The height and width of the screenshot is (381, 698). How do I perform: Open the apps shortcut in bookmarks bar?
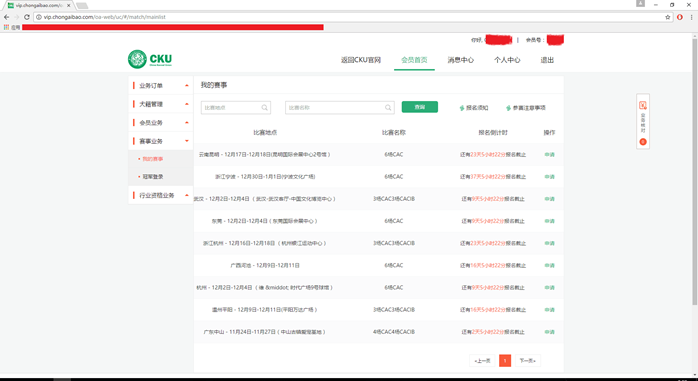pyautogui.click(x=12, y=27)
